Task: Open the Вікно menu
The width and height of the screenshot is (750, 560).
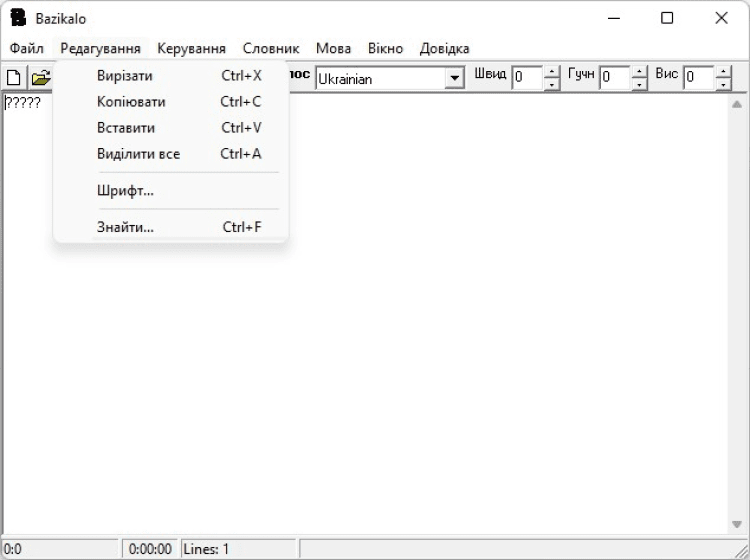Action: click(x=385, y=48)
